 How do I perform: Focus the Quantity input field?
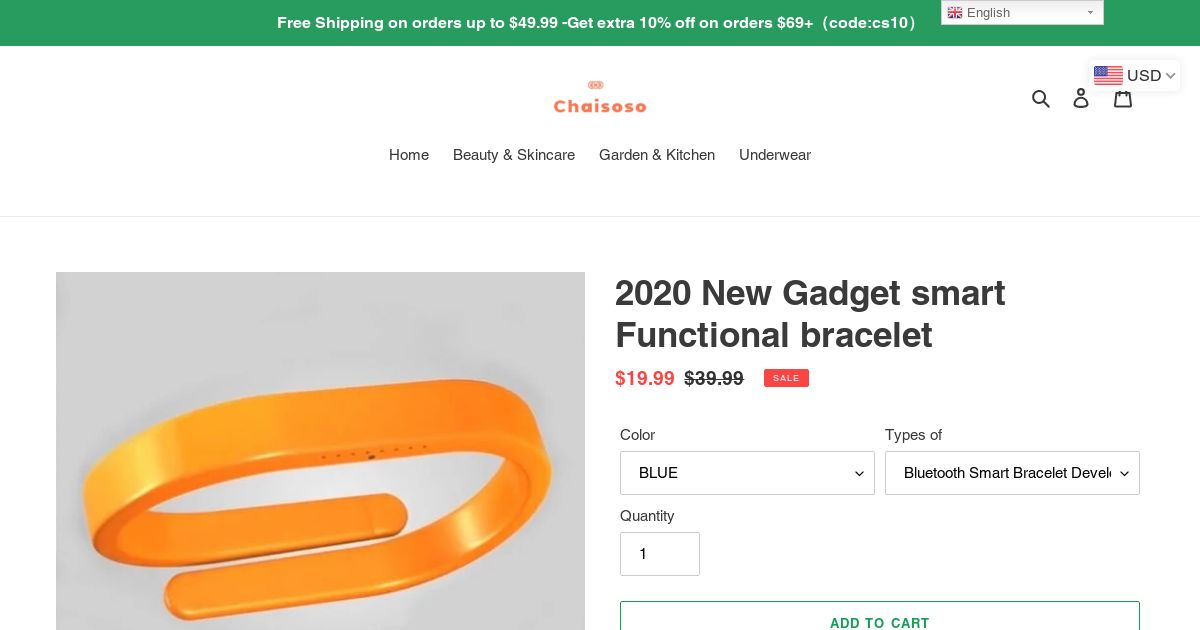click(x=660, y=554)
